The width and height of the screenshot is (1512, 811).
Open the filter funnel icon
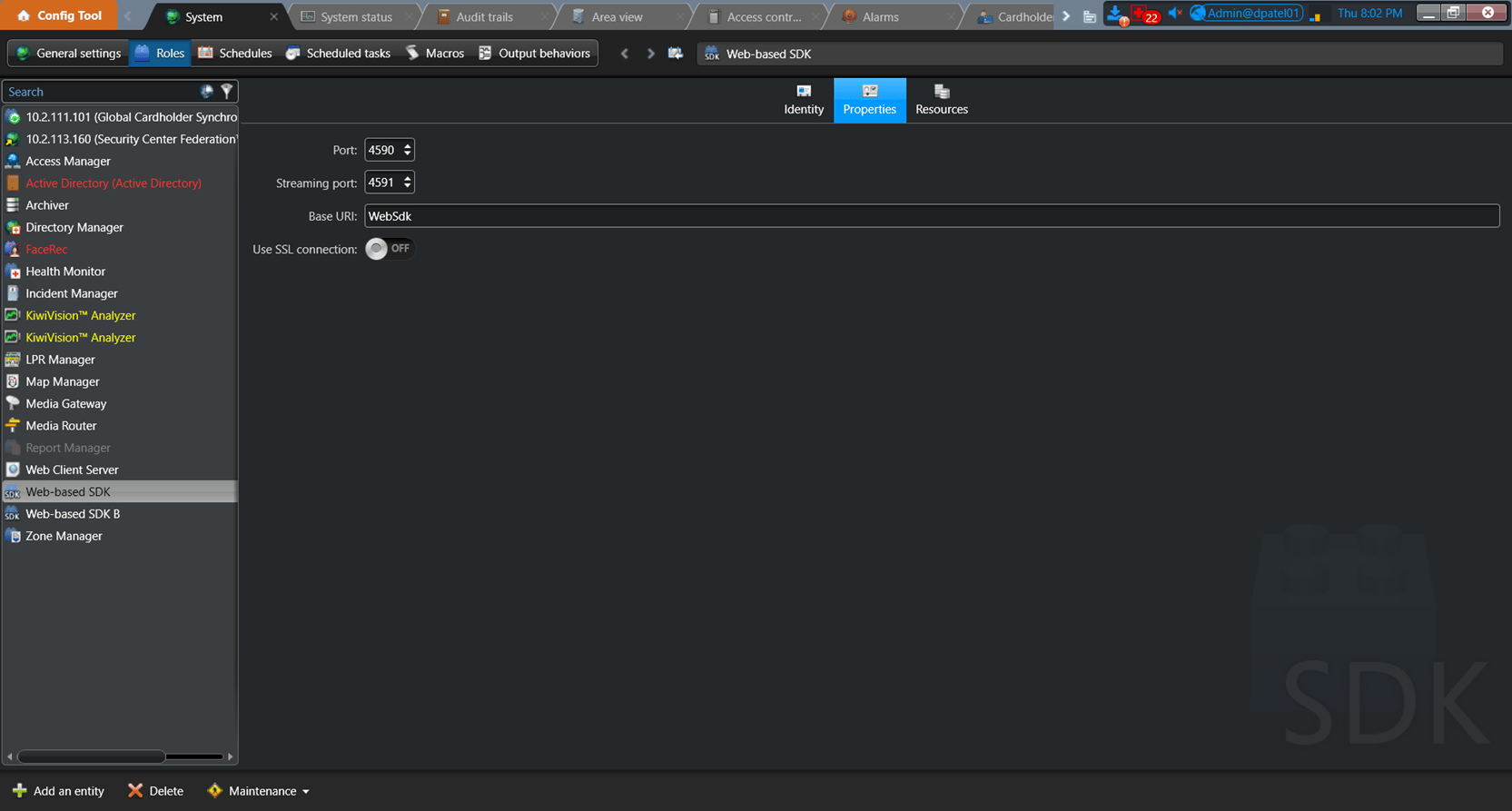click(x=227, y=92)
